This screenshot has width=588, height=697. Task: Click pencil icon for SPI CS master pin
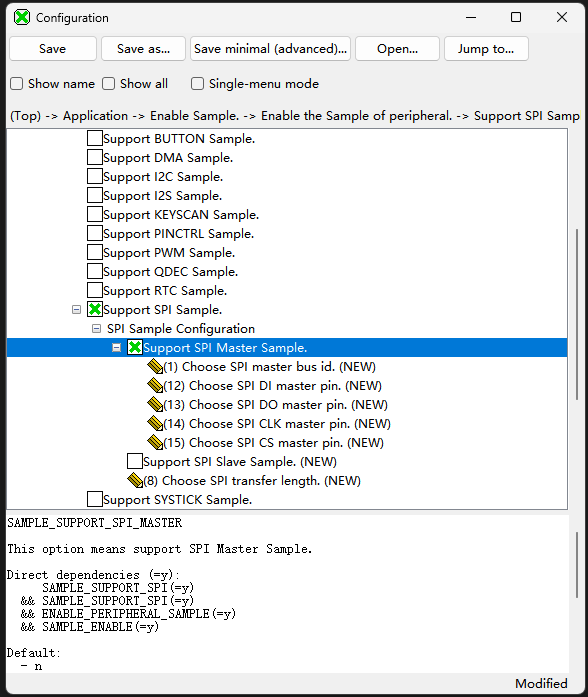(x=155, y=443)
